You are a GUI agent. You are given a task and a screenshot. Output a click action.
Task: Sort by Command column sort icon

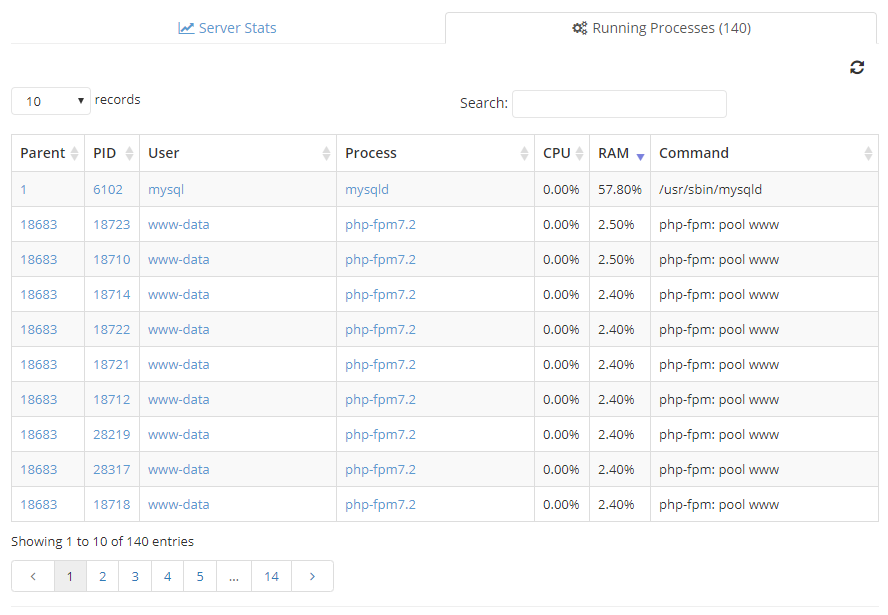point(868,153)
